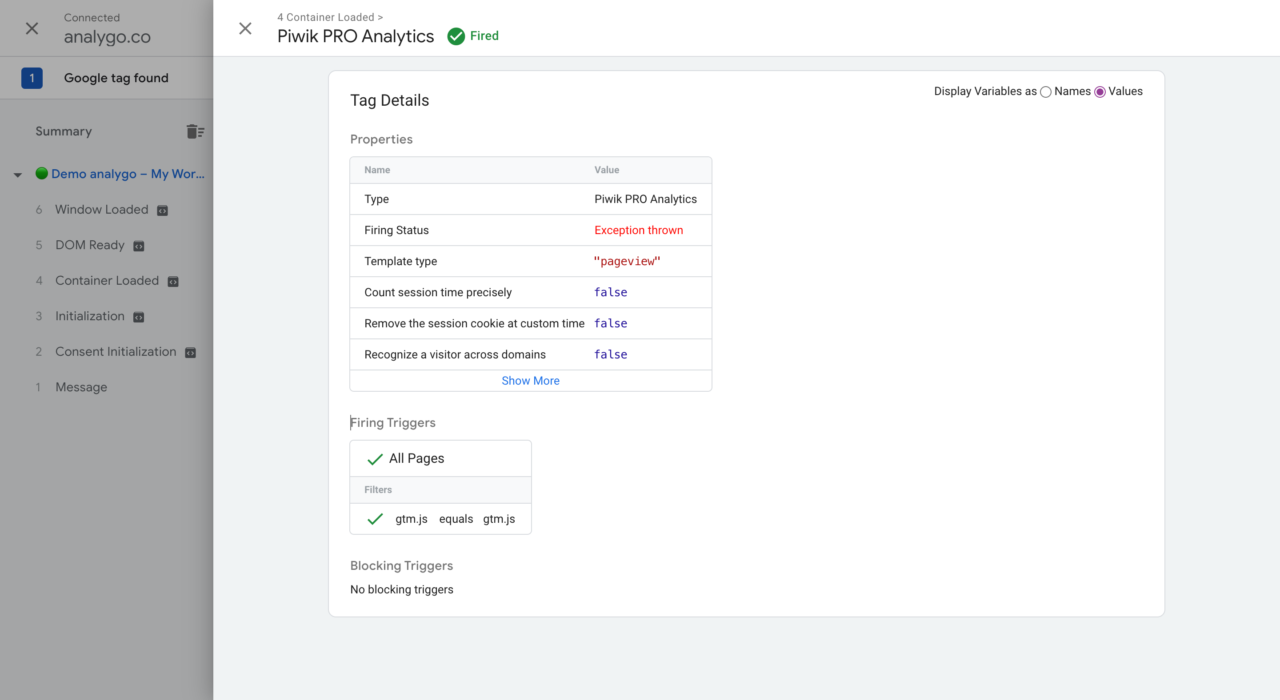
Task: Select the DOM Ready event
Action: tap(90, 245)
